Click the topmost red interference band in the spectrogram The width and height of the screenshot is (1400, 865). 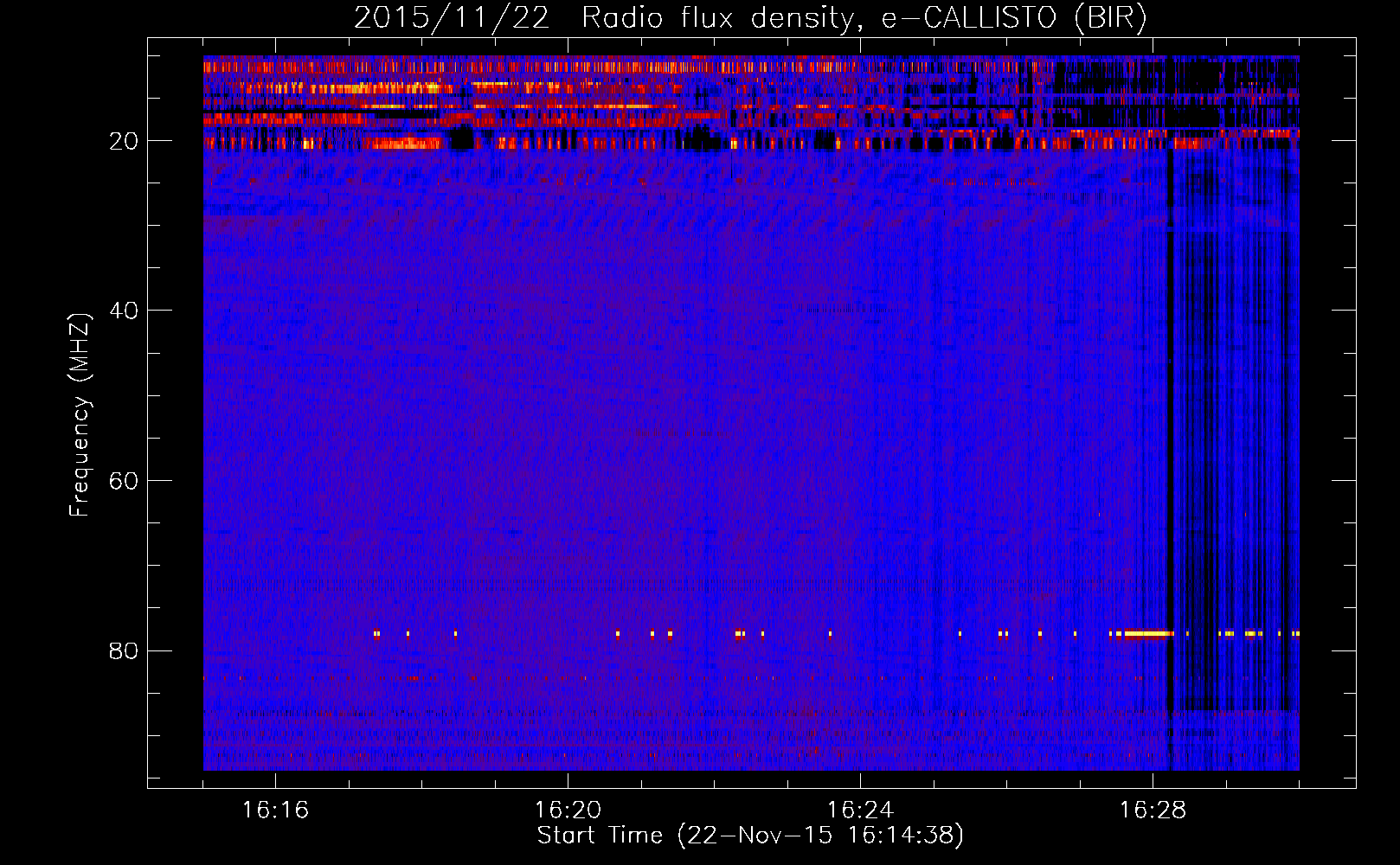click(606, 66)
